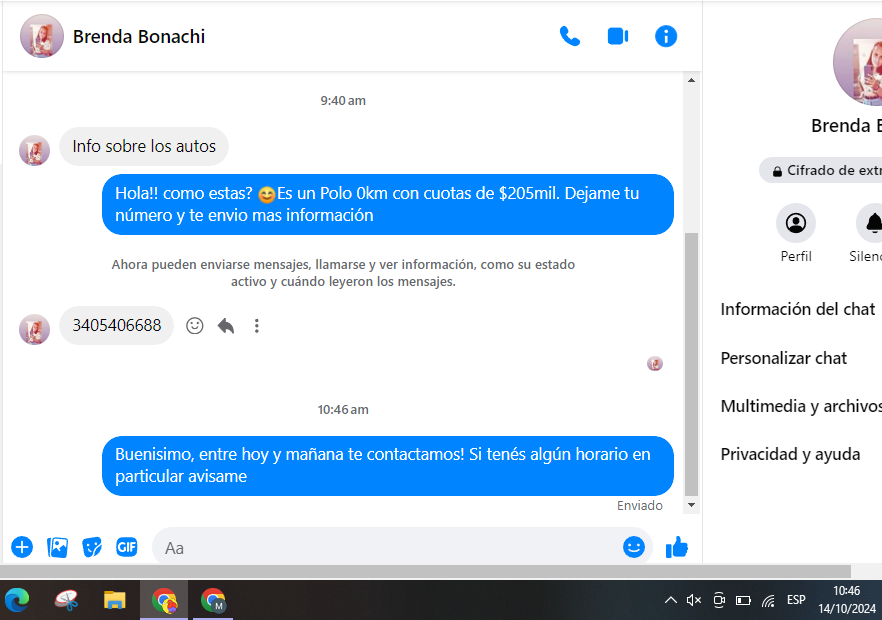Choose a sticker from composer
The height and width of the screenshot is (620, 882).
(x=92, y=547)
